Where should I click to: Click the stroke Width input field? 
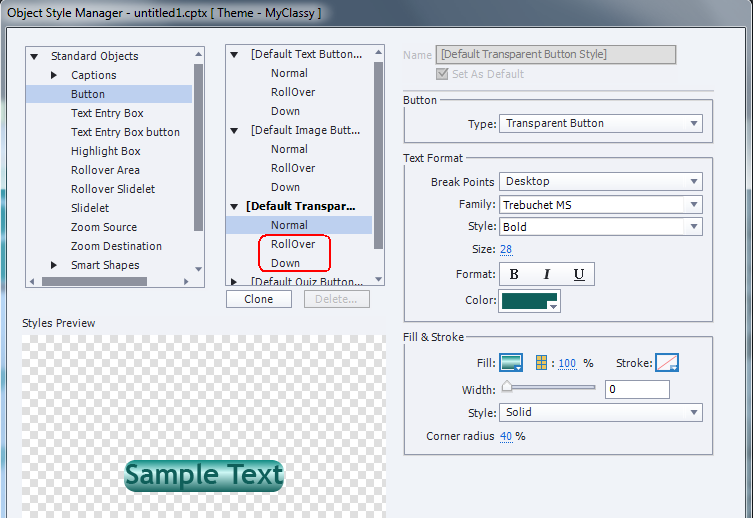(x=637, y=389)
